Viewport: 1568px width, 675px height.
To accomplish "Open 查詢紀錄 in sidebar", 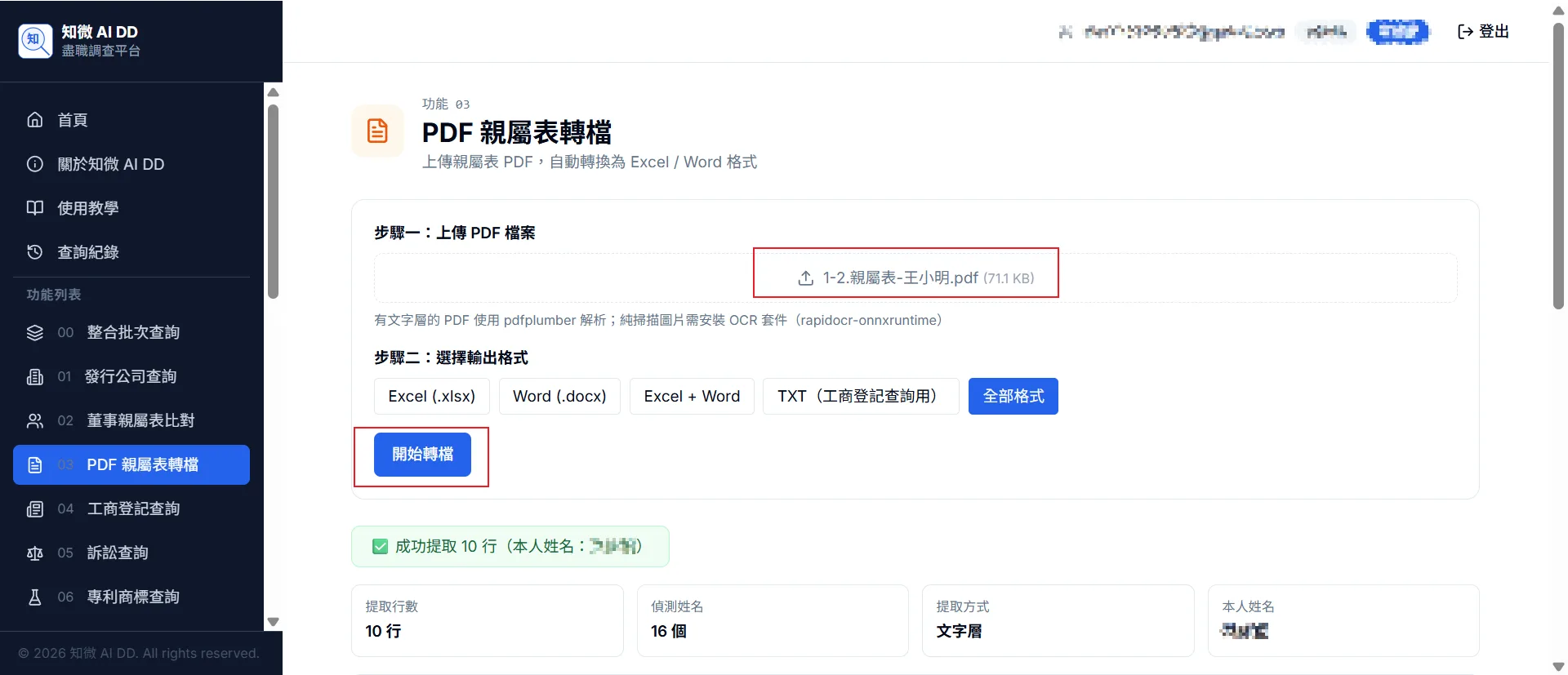I will pyautogui.click(x=131, y=252).
